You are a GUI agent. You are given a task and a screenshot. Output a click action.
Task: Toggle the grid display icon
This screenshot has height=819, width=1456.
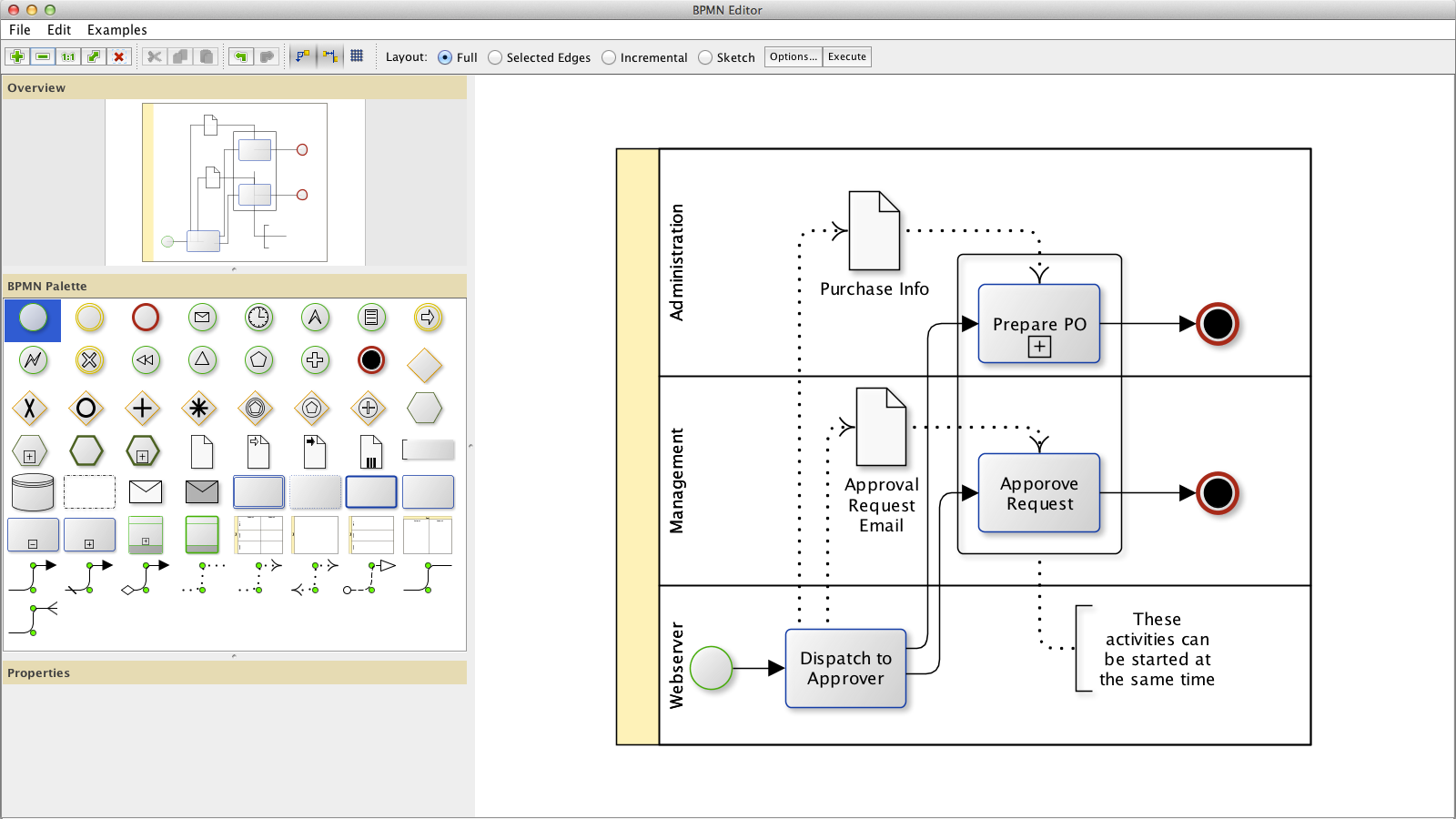(x=357, y=56)
